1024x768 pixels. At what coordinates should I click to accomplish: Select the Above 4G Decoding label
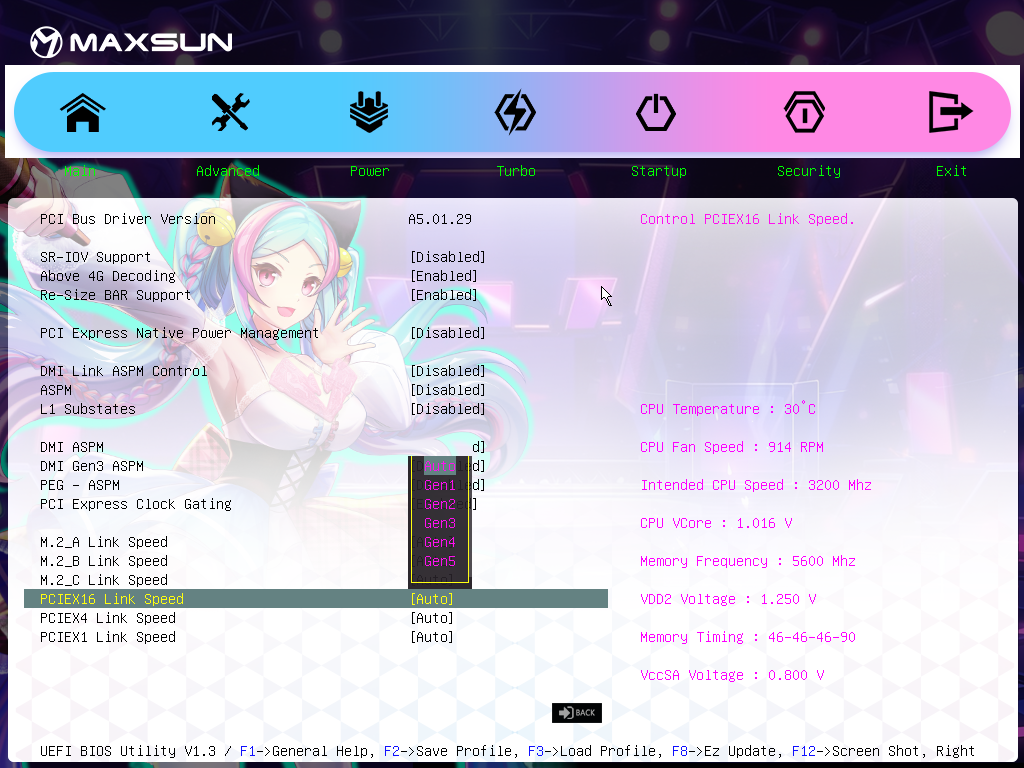click(108, 276)
